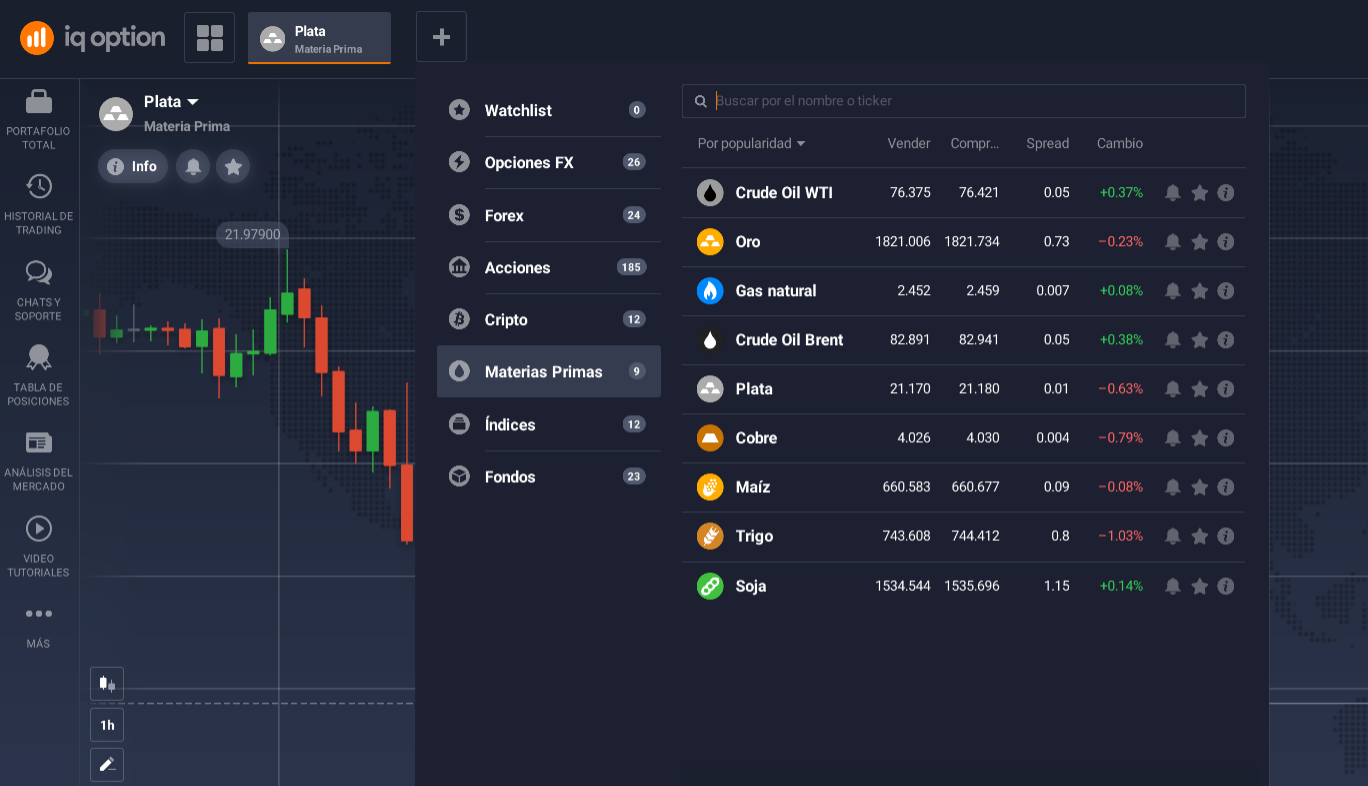Open Tabla de Posiciones sidebar item
The image size is (1368, 786).
click(39, 376)
